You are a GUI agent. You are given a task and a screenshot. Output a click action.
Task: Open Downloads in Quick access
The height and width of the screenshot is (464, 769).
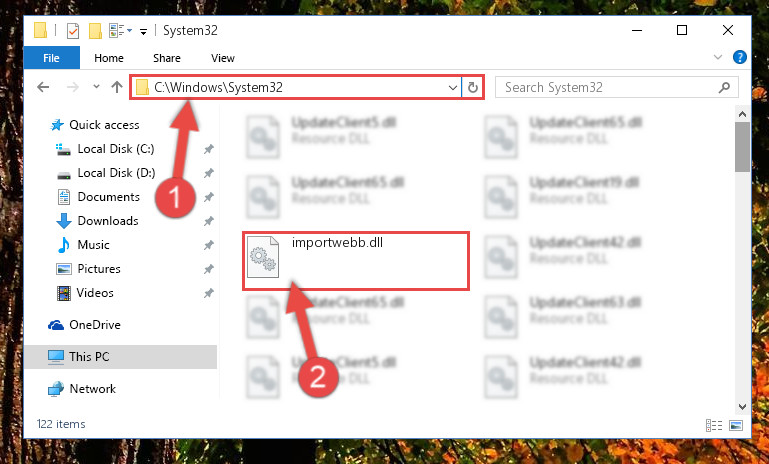(x=108, y=221)
